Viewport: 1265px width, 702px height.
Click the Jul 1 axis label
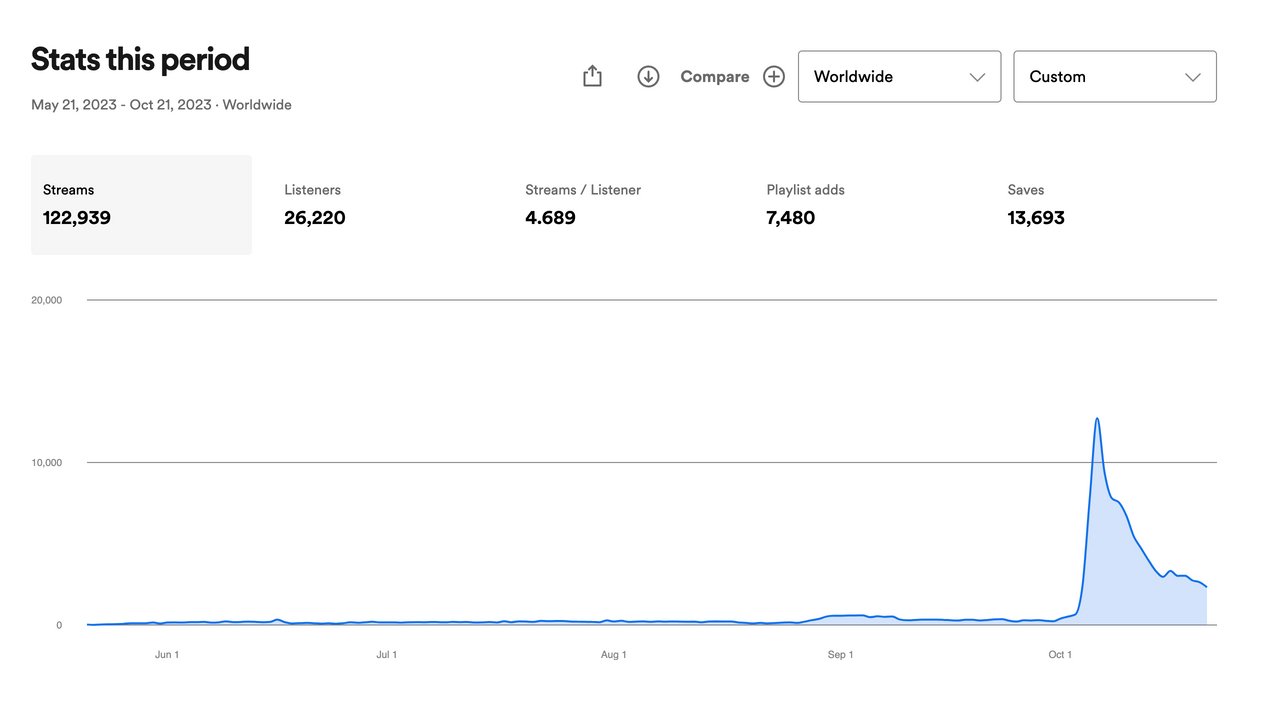click(386, 655)
